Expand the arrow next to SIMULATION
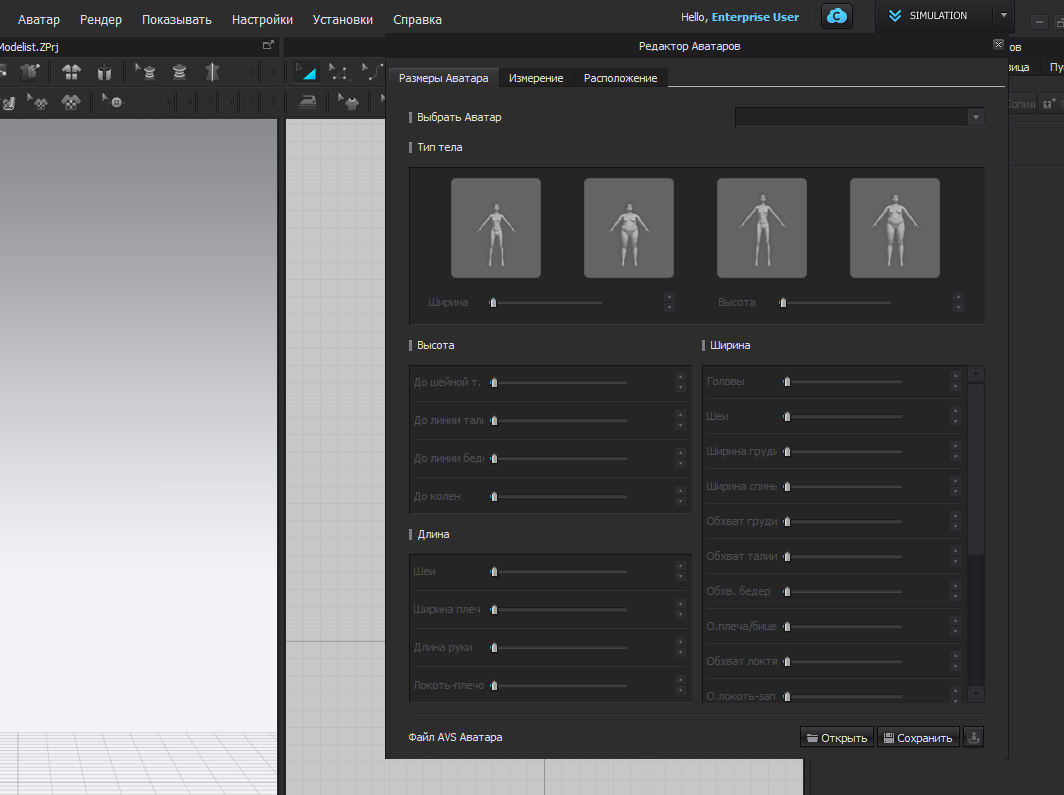 1003,16
